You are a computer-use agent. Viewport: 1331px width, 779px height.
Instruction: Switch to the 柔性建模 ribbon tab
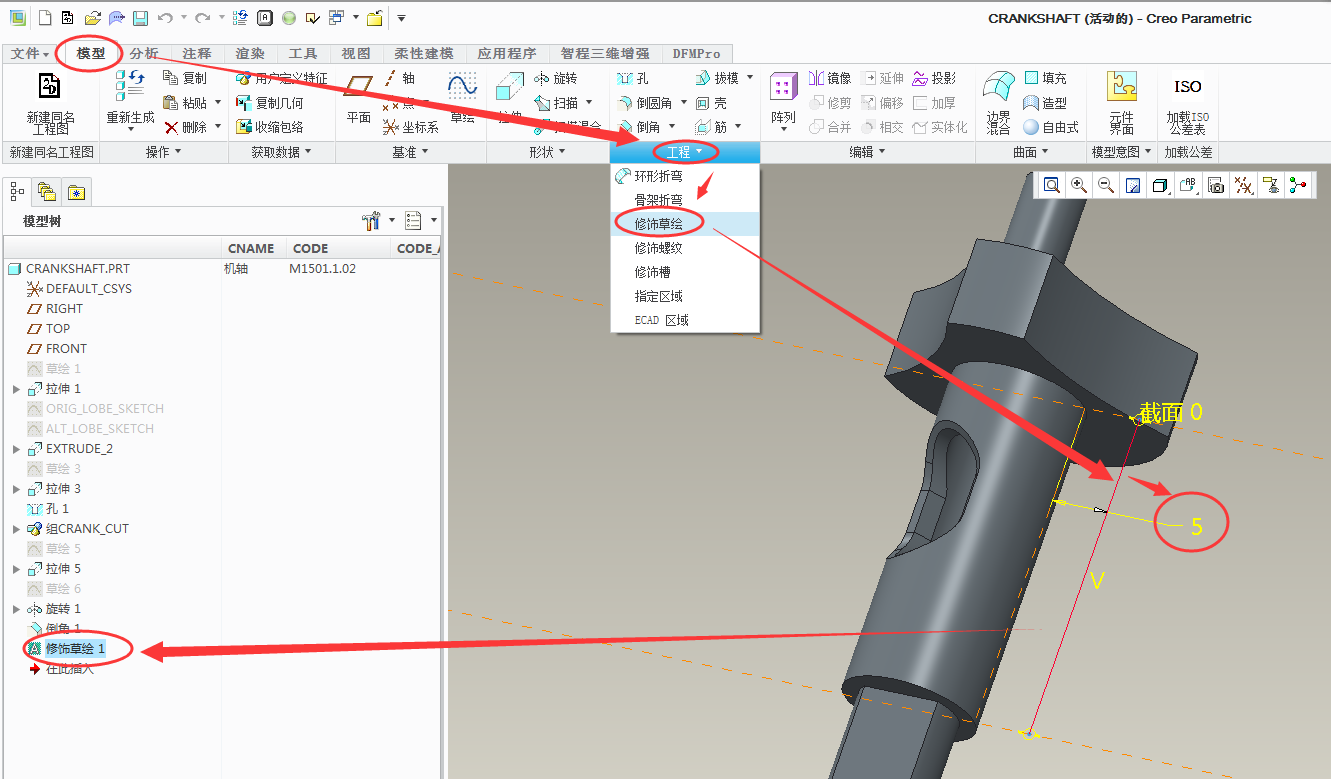[424, 53]
